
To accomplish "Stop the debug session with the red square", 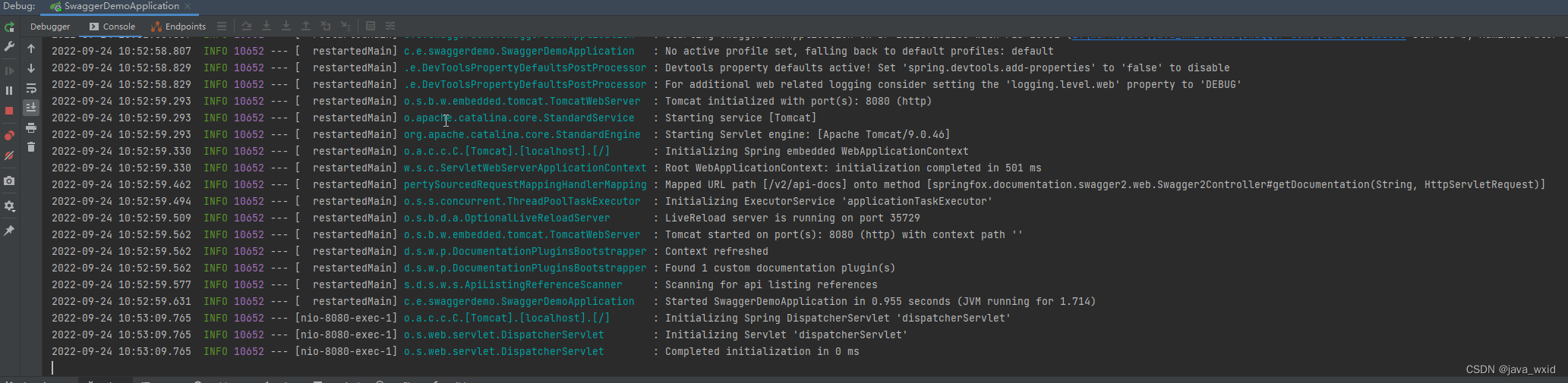I will (x=9, y=111).
